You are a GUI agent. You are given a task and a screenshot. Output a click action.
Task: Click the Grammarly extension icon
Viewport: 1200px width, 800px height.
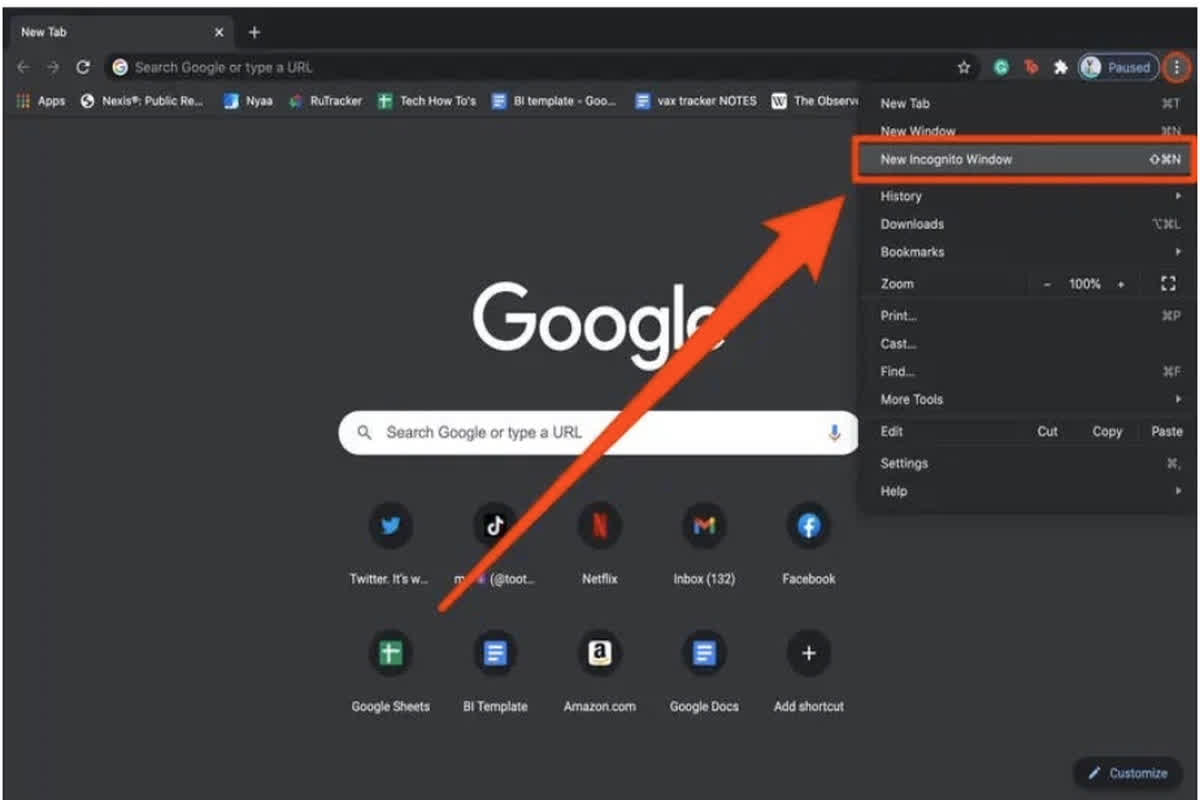[x=1002, y=67]
